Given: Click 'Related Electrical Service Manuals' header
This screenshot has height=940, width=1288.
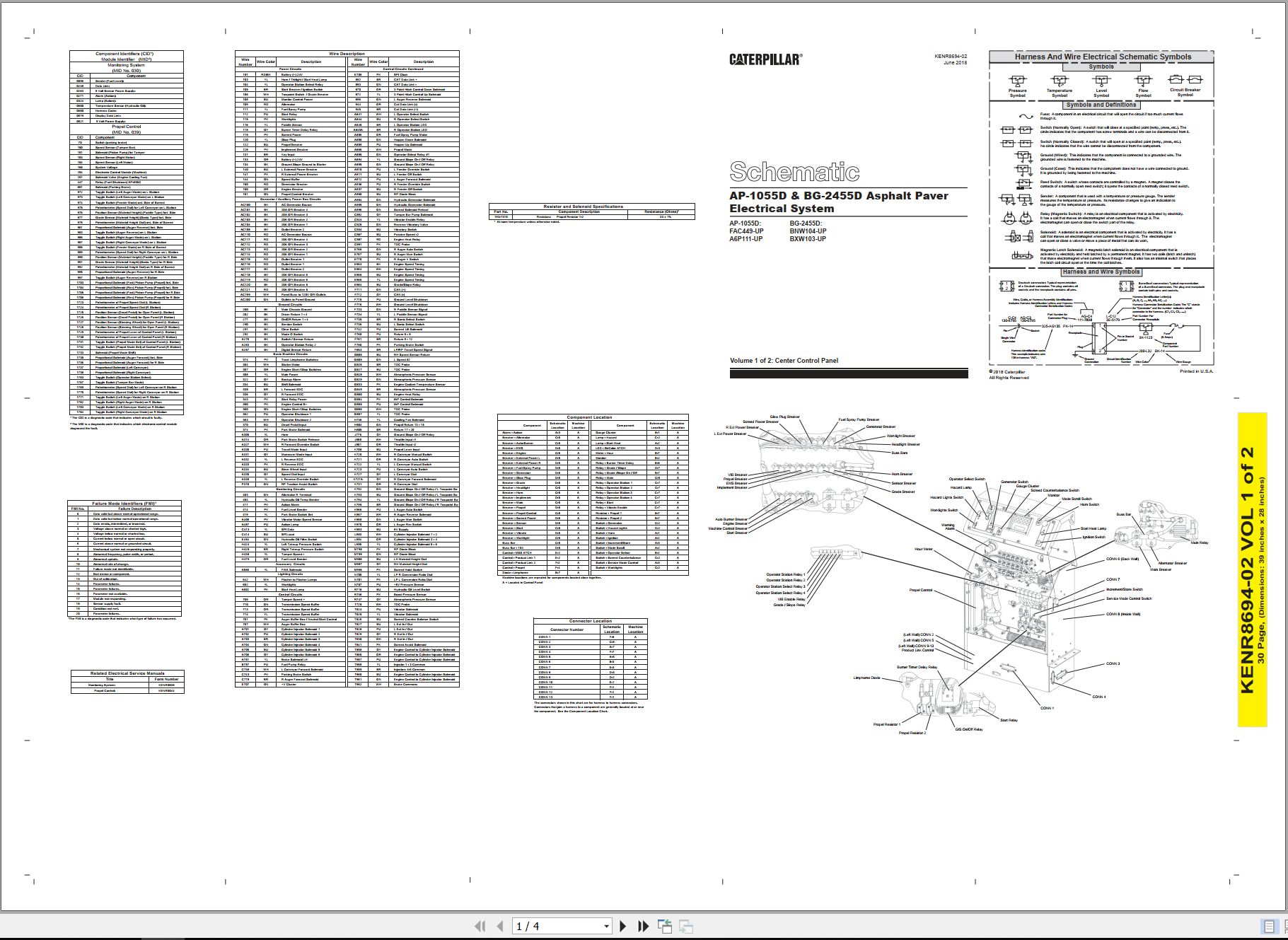Looking at the screenshot, I should pyautogui.click(x=127, y=673).
